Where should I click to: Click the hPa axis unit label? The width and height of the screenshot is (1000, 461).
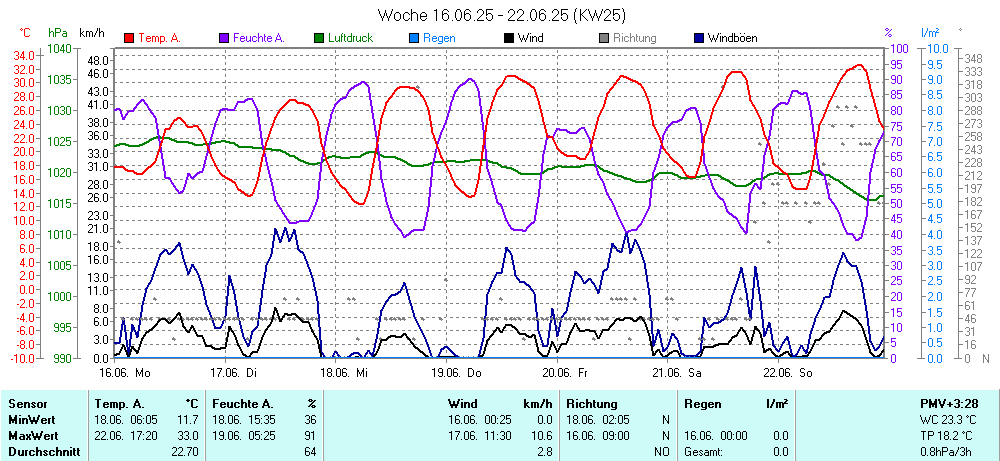click(x=57, y=33)
